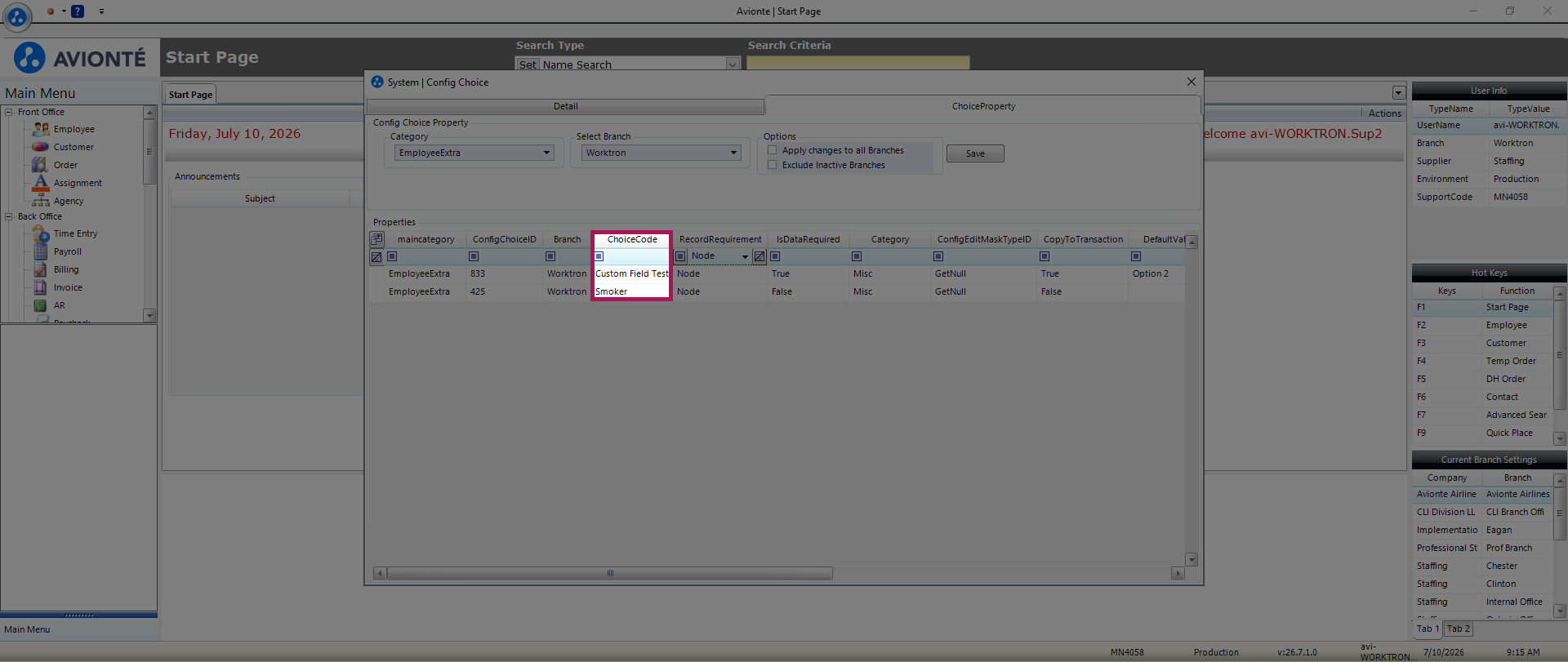Viewport: 1568px width, 662px height.
Task: Open the Time Entry icon in Main Menu
Action: (41, 233)
